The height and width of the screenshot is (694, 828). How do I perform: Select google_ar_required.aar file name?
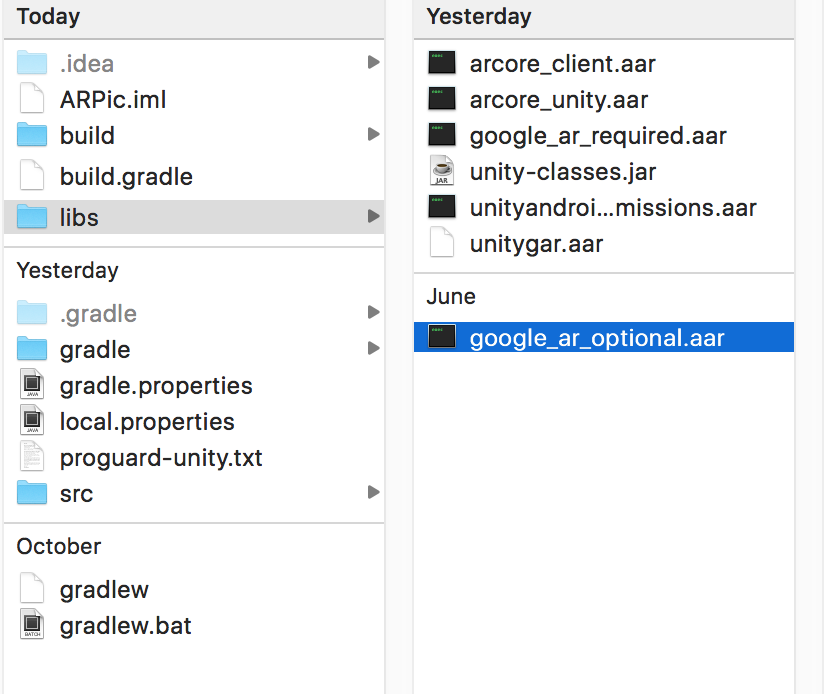(598, 136)
